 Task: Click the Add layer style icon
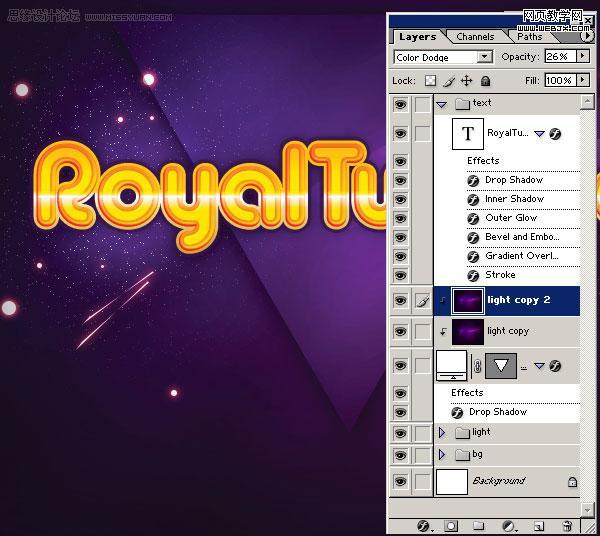click(422, 525)
